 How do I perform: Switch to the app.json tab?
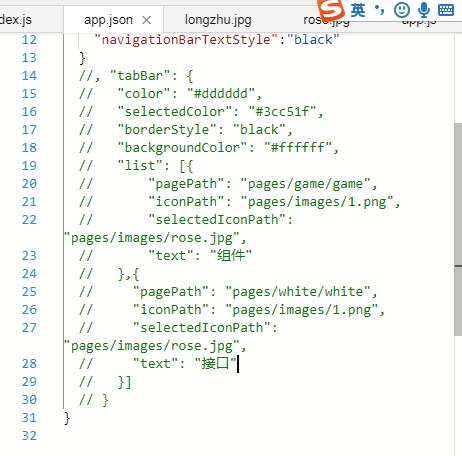(x=108, y=20)
